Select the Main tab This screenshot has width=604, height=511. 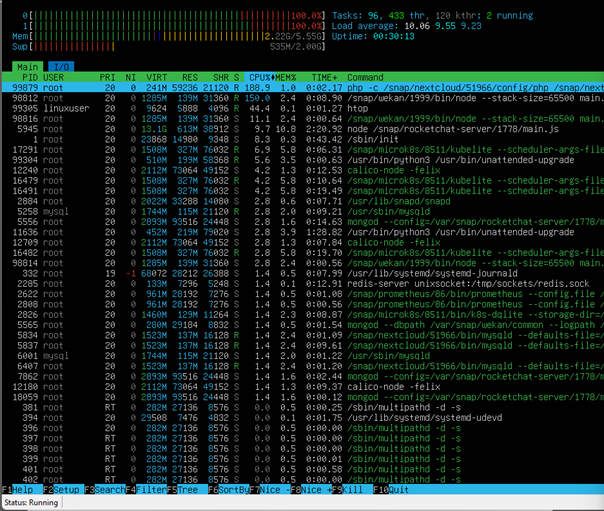27,66
